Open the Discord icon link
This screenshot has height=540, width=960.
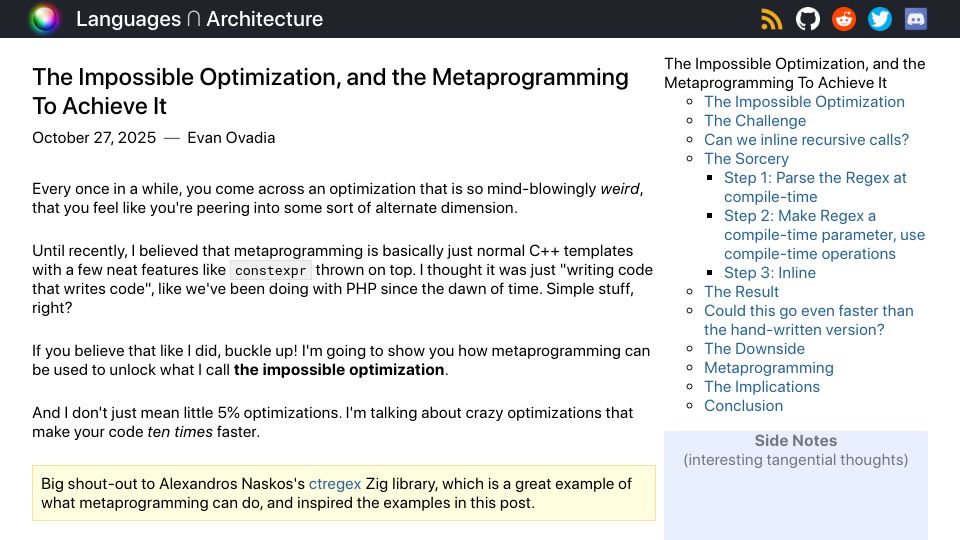coord(916,19)
